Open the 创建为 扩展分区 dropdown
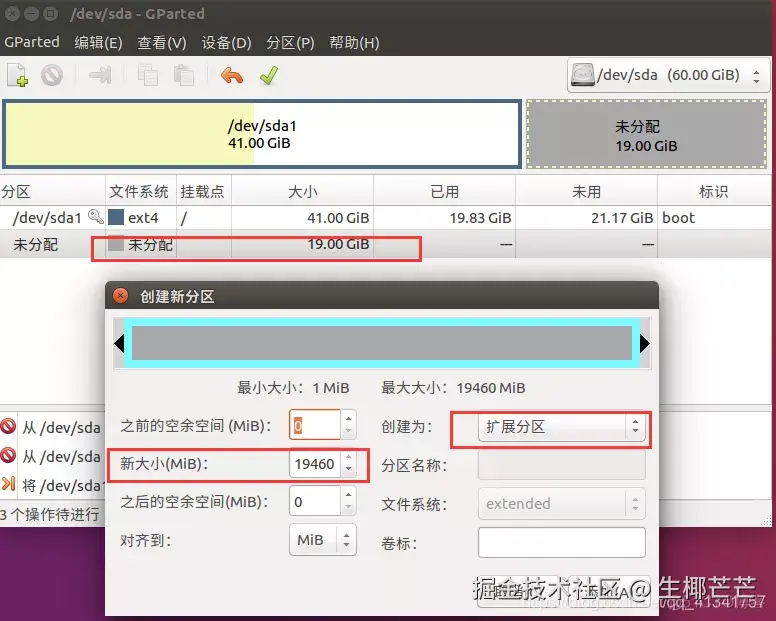This screenshot has height=621, width=776. tap(562, 427)
